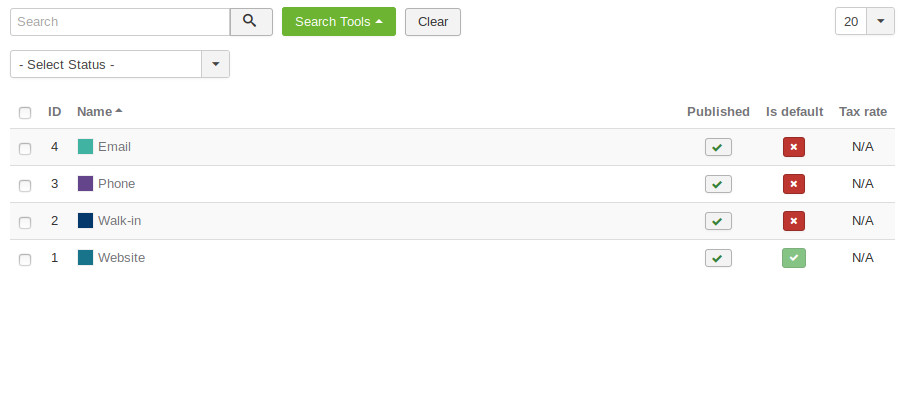Click the green default check for Website
Viewport: 900px width, 400px height.
tap(794, 258)
